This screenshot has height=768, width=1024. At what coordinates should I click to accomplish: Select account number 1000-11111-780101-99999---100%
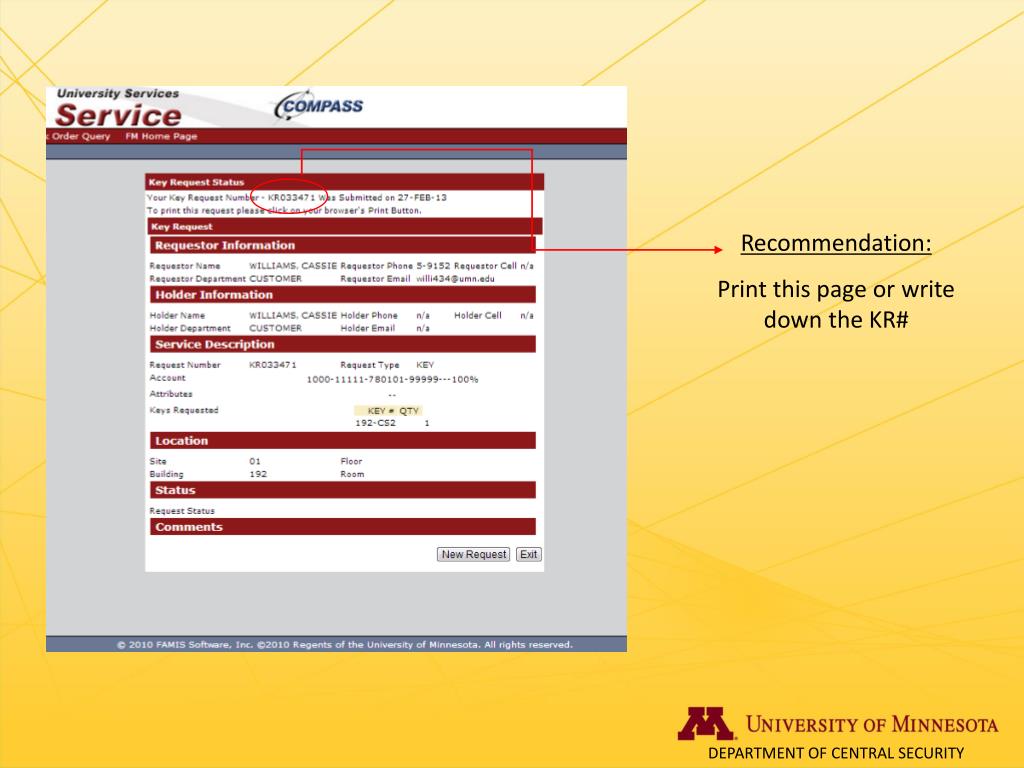pyautogui.click(x=392, y=379)
